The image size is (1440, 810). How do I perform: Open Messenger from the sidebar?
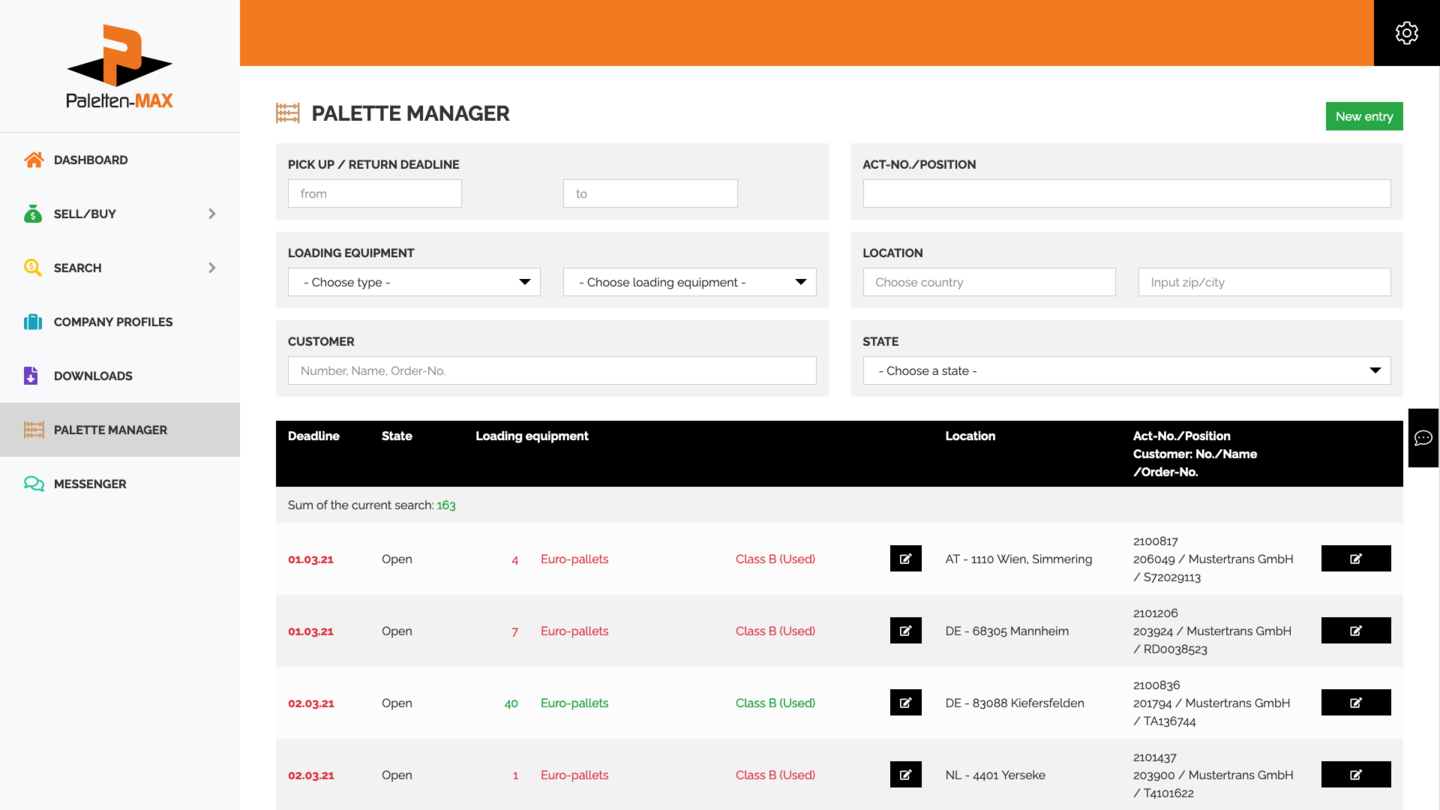pyautogui.click(x=90, y=484)
